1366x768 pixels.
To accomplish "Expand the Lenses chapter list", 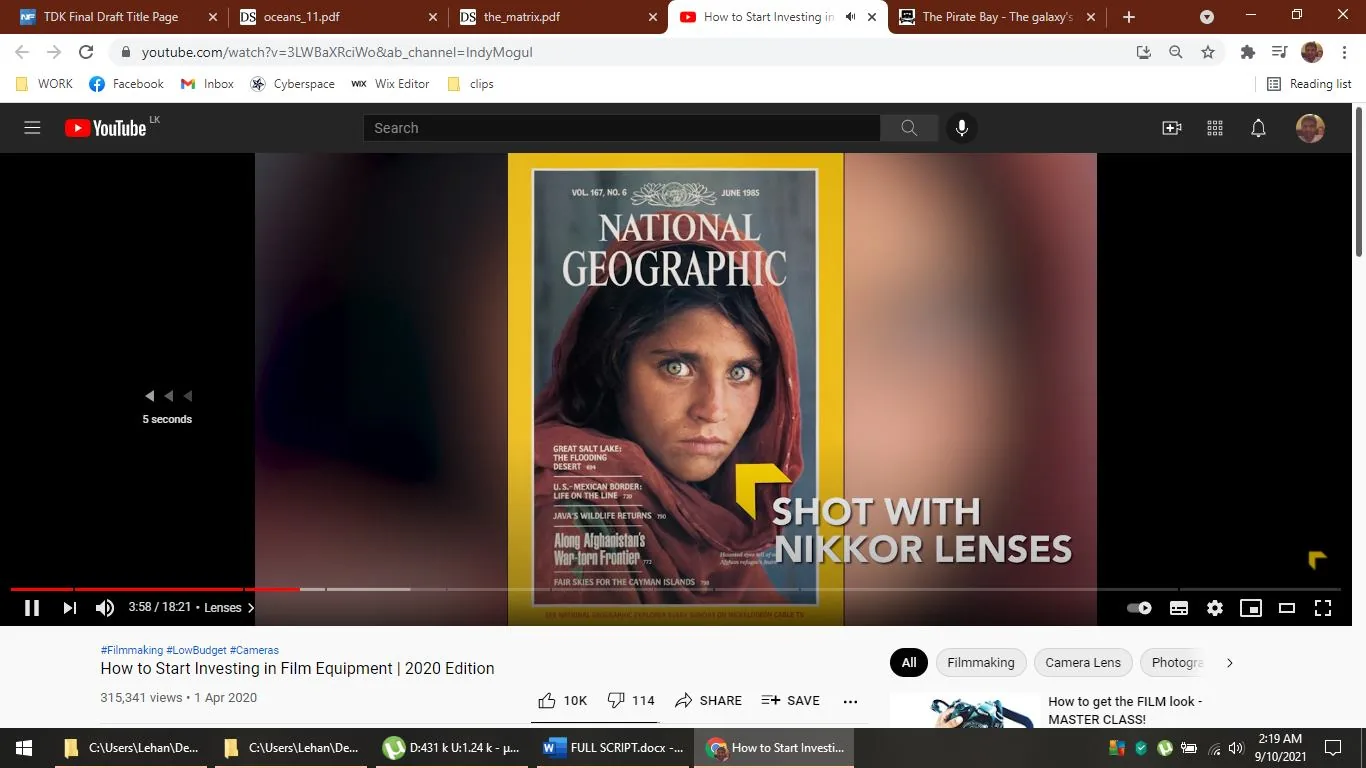I will point(229,608).
